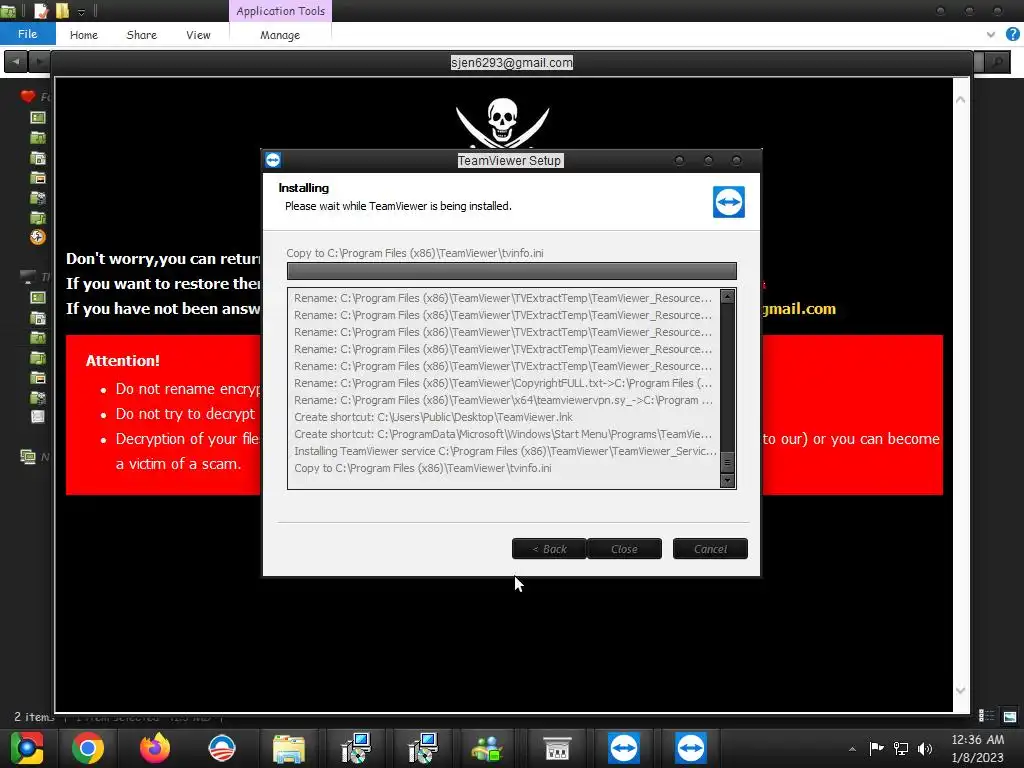Screen dimensions: 1024x768
Task: Click the Application Tools contextual tab
Action: 280,11
